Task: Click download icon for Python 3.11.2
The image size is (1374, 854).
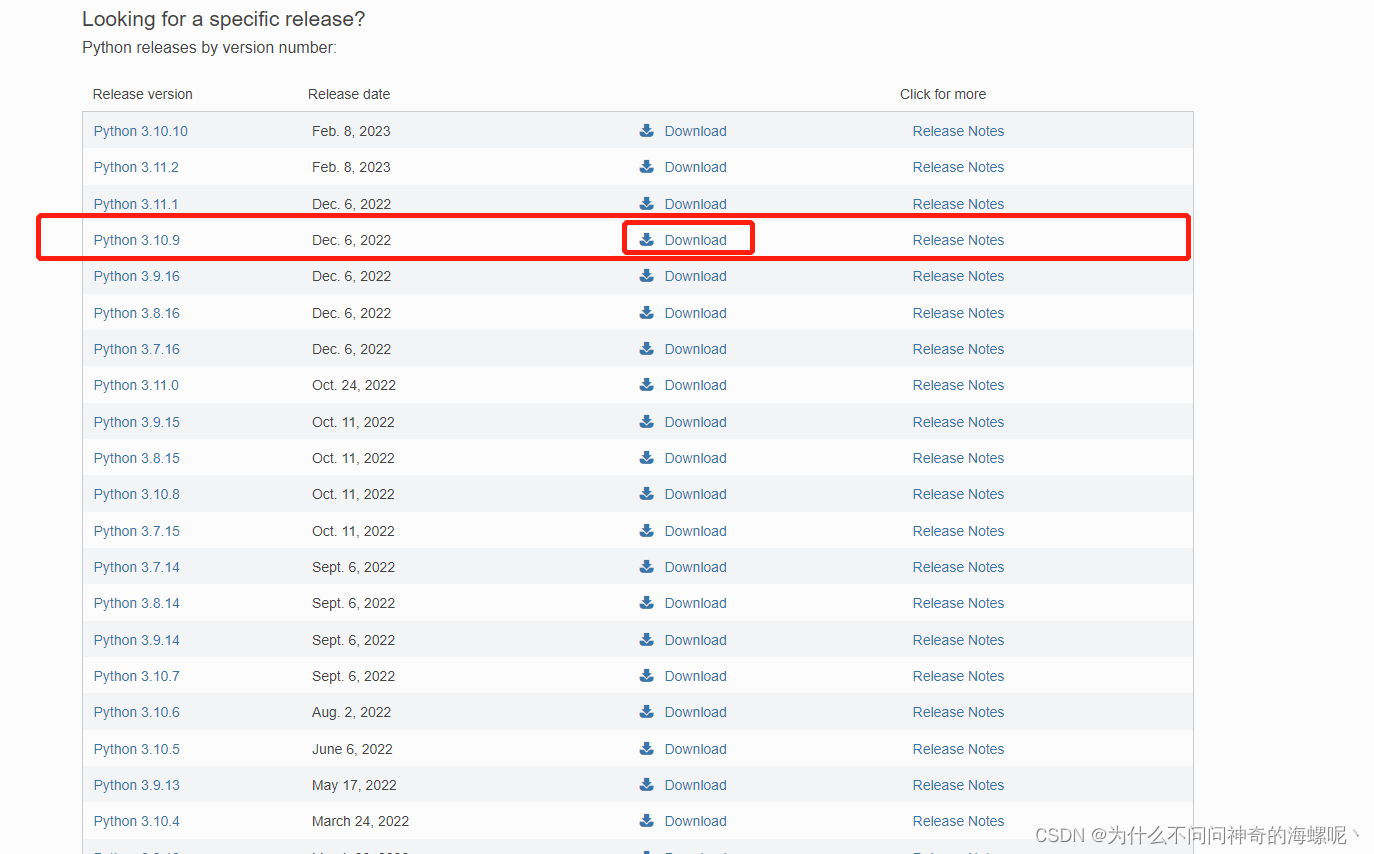Action: (647, 166)
